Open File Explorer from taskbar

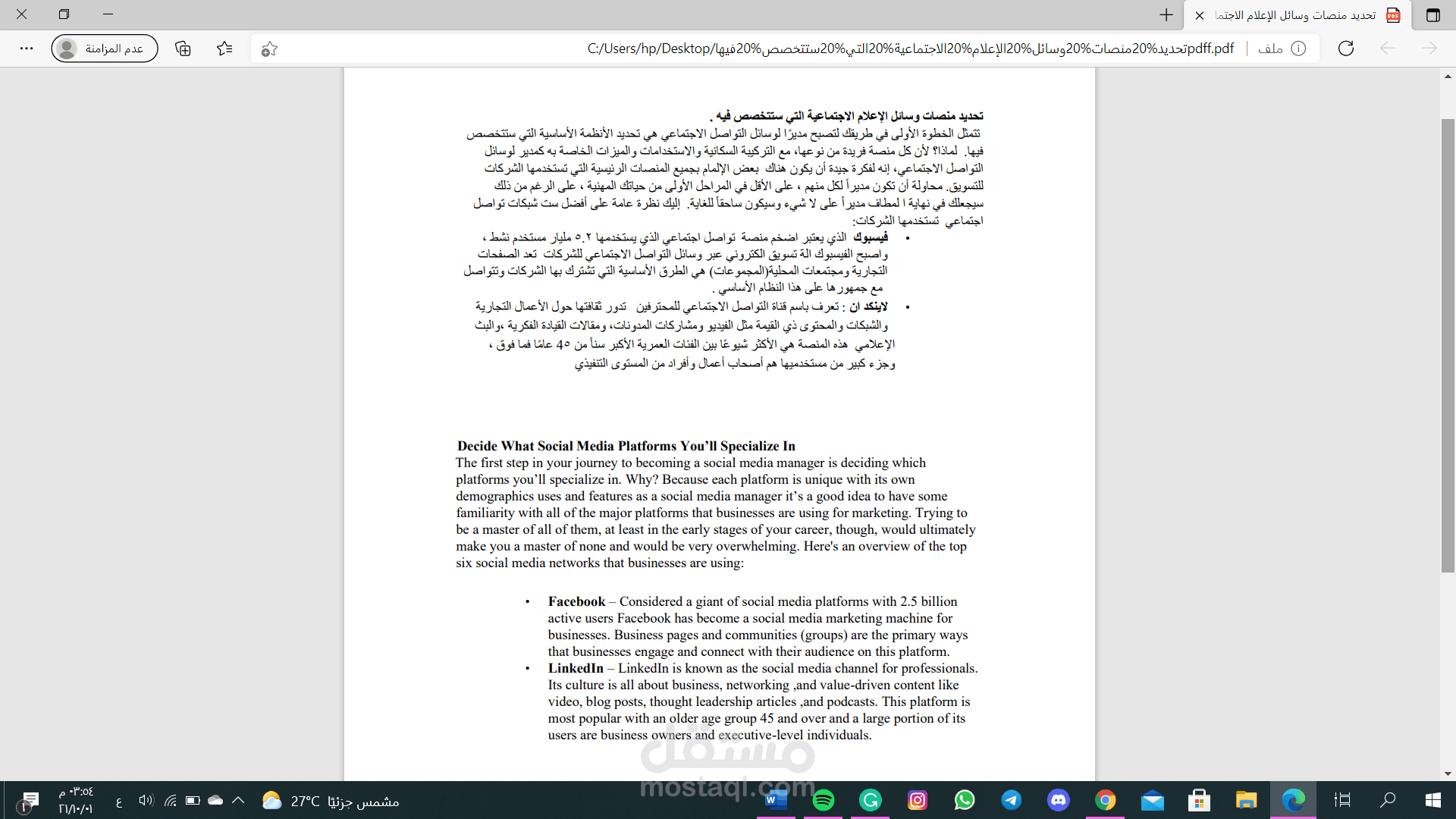(1246, 800)
